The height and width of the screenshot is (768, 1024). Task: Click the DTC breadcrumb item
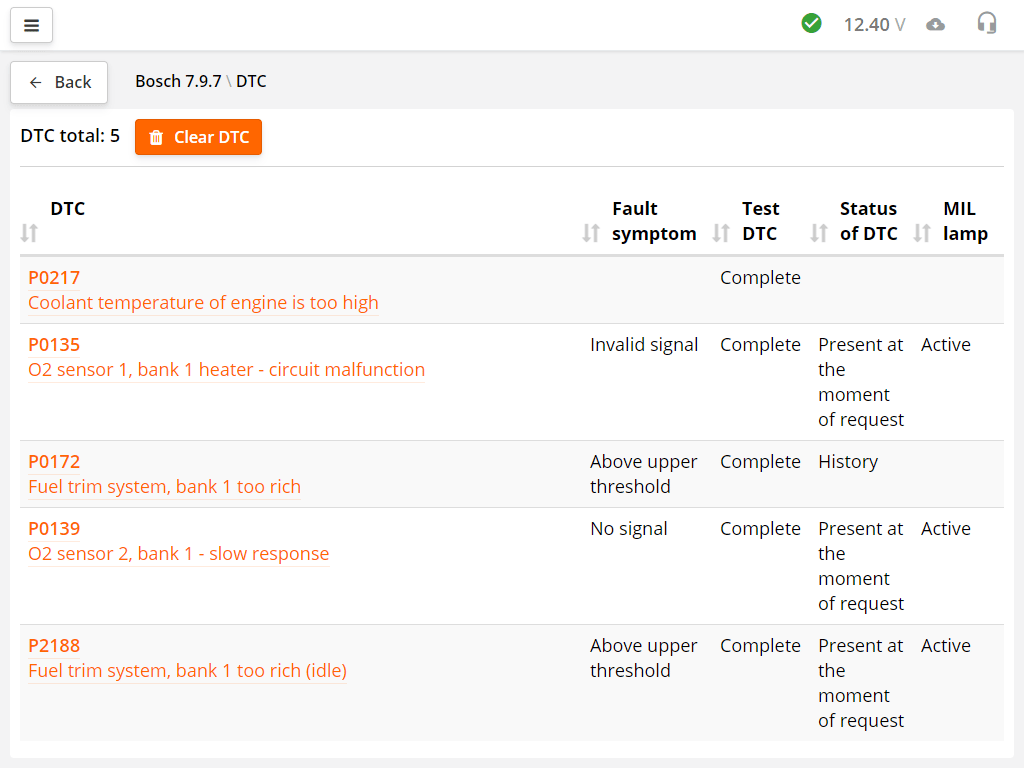click(251, 81)
